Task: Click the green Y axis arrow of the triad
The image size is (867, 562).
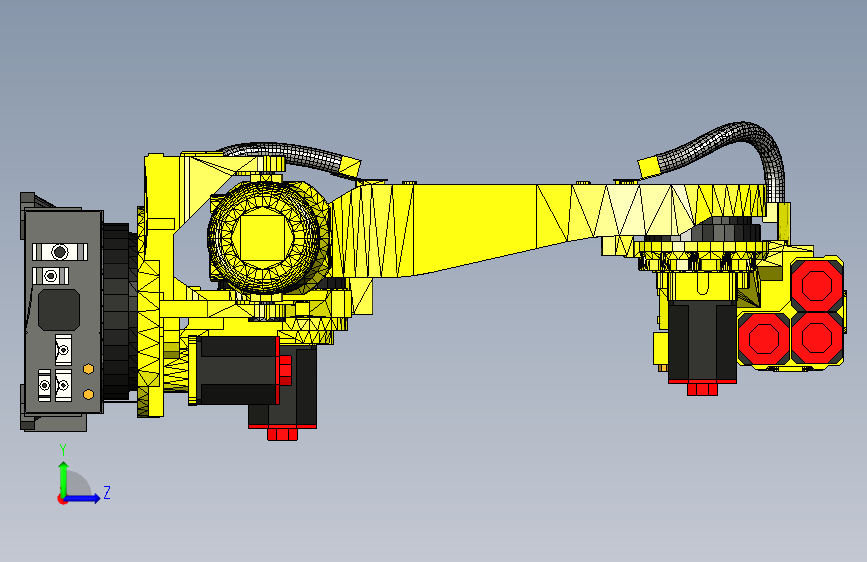Action: [64, 477]
